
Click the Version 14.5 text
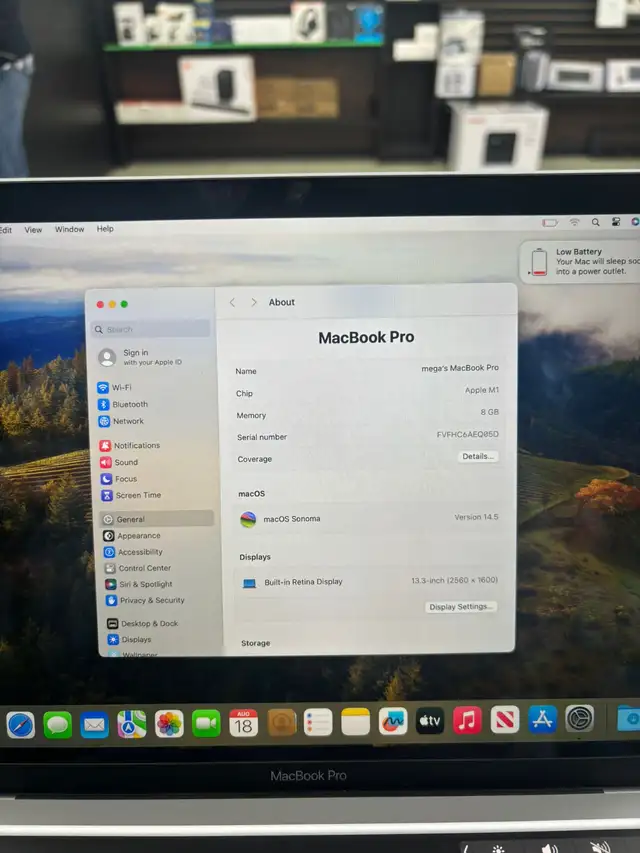(476, 517)
